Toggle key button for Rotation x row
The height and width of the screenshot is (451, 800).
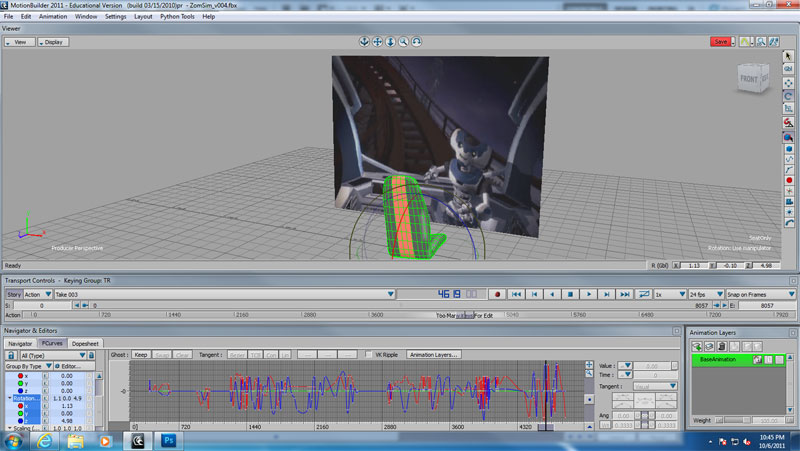click(x=45, y=406)
